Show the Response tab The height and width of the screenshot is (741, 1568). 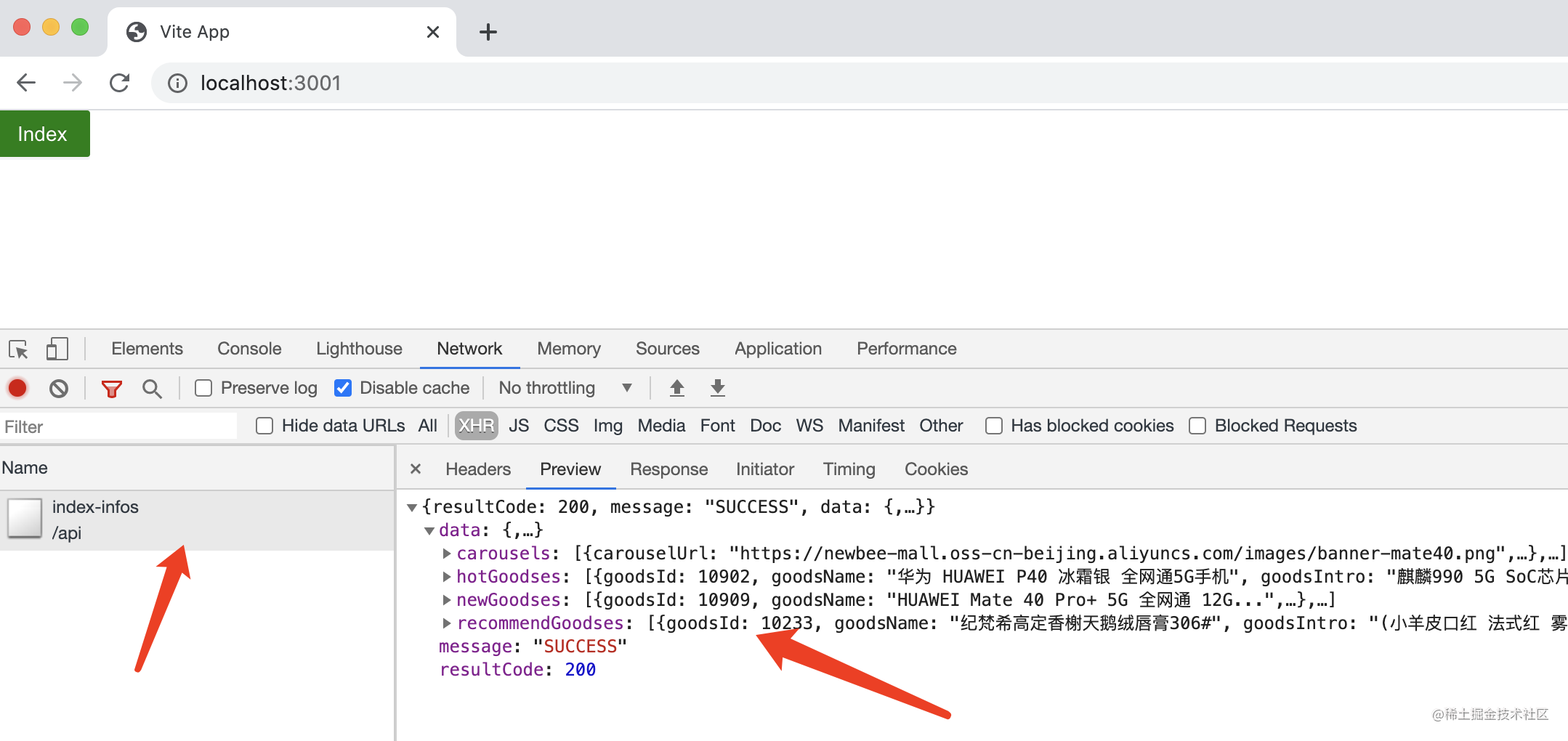pos(669,469)
